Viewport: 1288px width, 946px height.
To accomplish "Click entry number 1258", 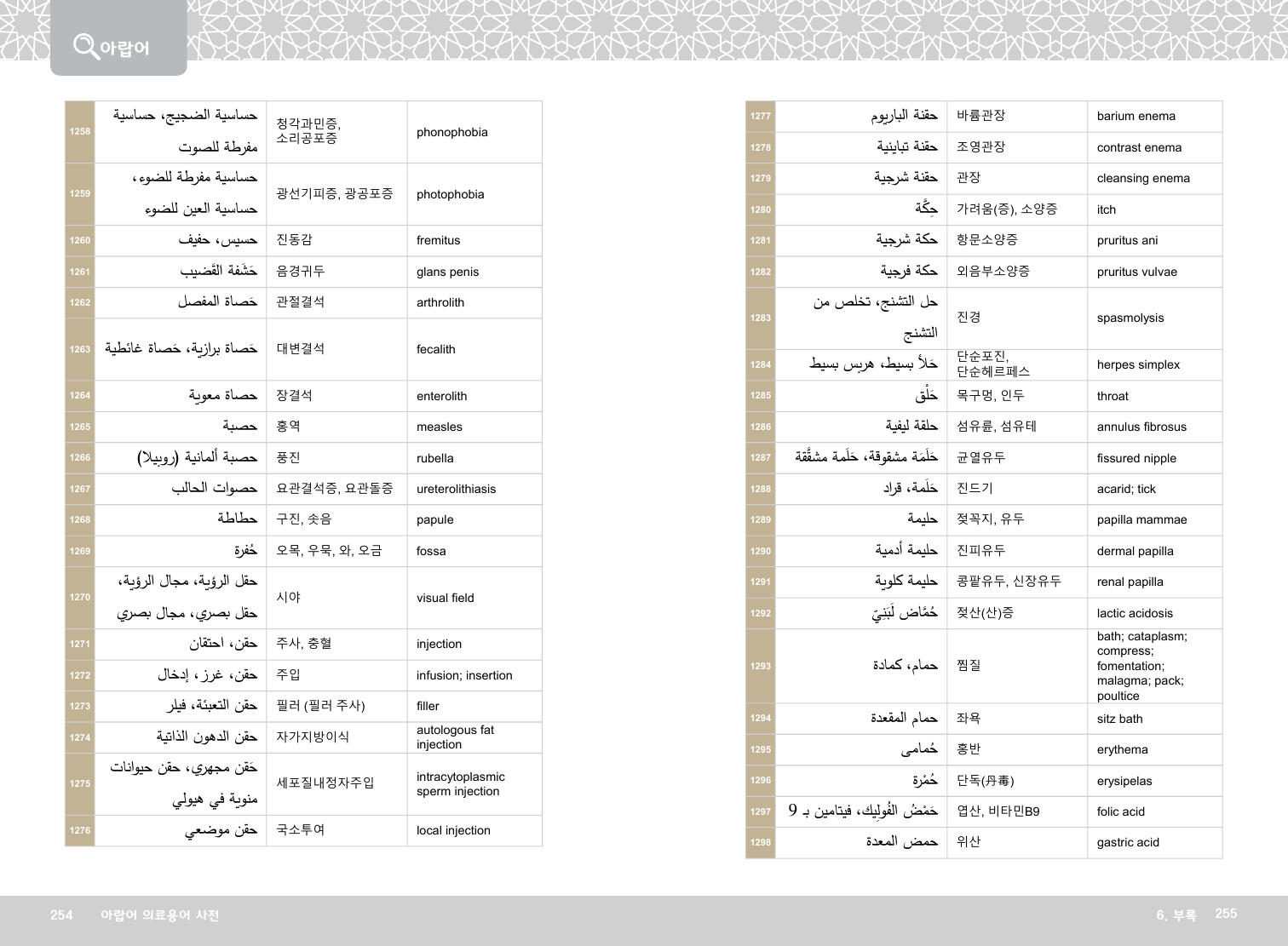I will pos(80,131).
